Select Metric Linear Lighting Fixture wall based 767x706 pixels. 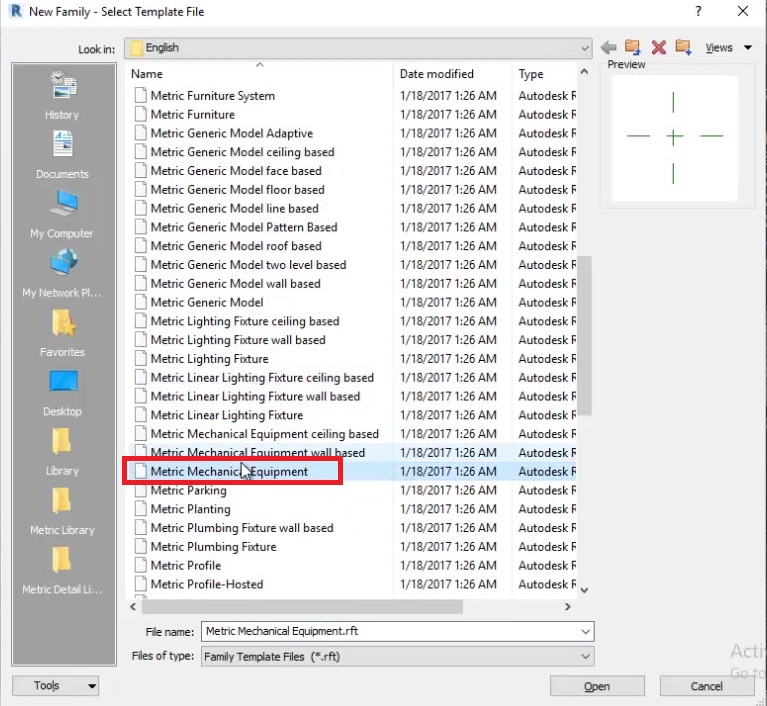pyautogui.click(x=255, y=396)
